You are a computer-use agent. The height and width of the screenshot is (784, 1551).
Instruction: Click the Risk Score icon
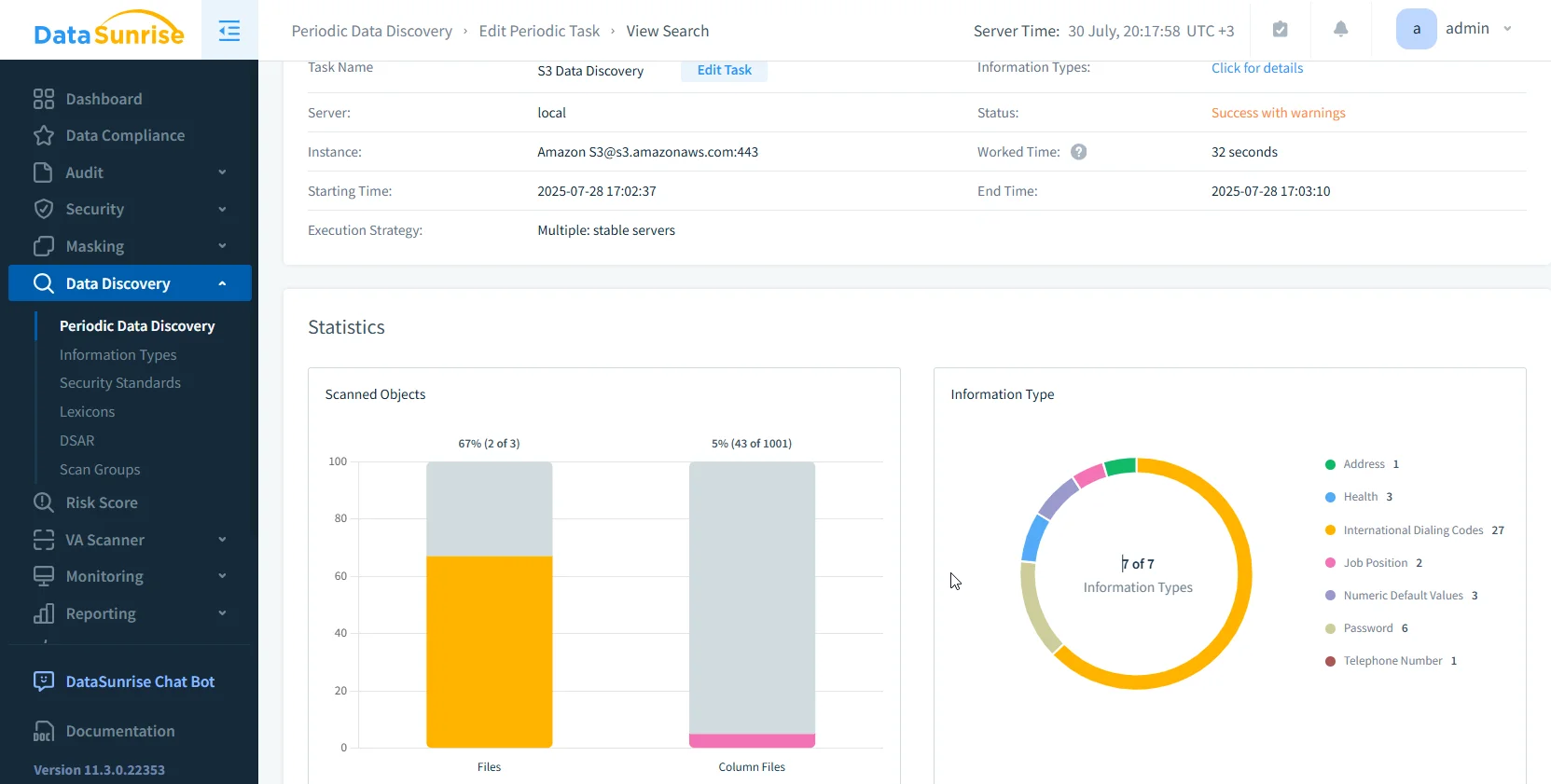[x=44, y=502]
